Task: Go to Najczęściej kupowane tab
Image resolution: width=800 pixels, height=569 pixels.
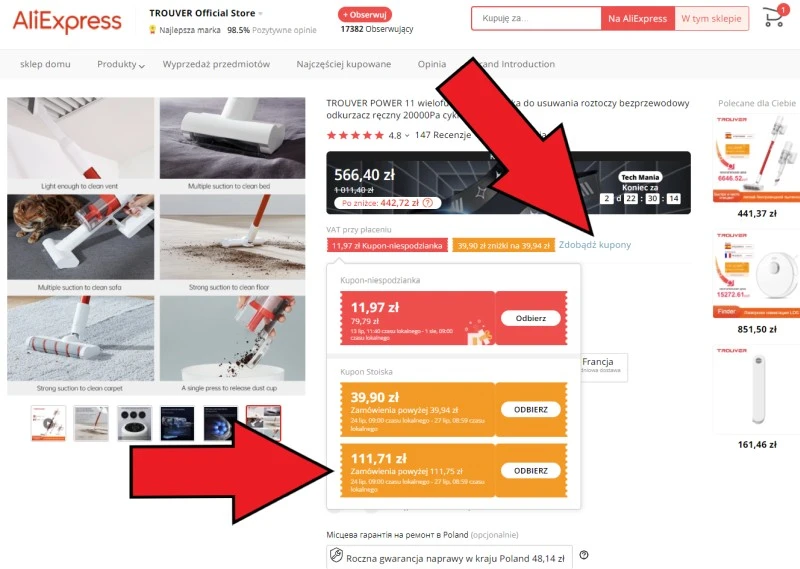Action: tap(344, 64)
